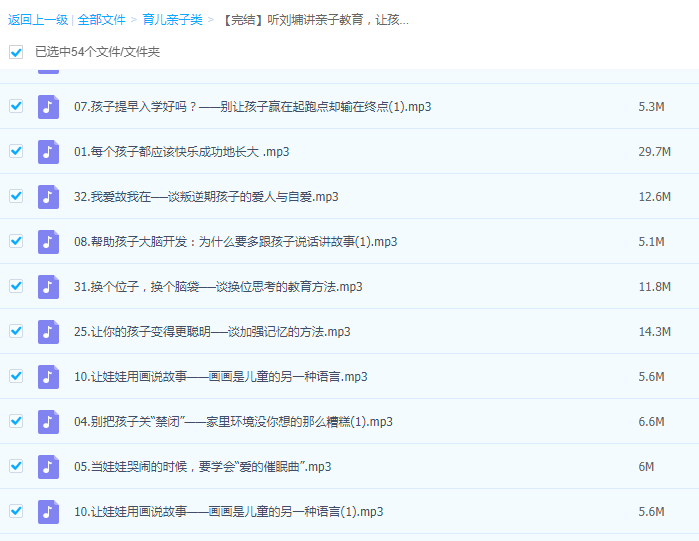The image size is (699, 541).
Task: Click the mp3 icon for 08.帮助孩子大脑开发
Action: click(x=48, y=241)
